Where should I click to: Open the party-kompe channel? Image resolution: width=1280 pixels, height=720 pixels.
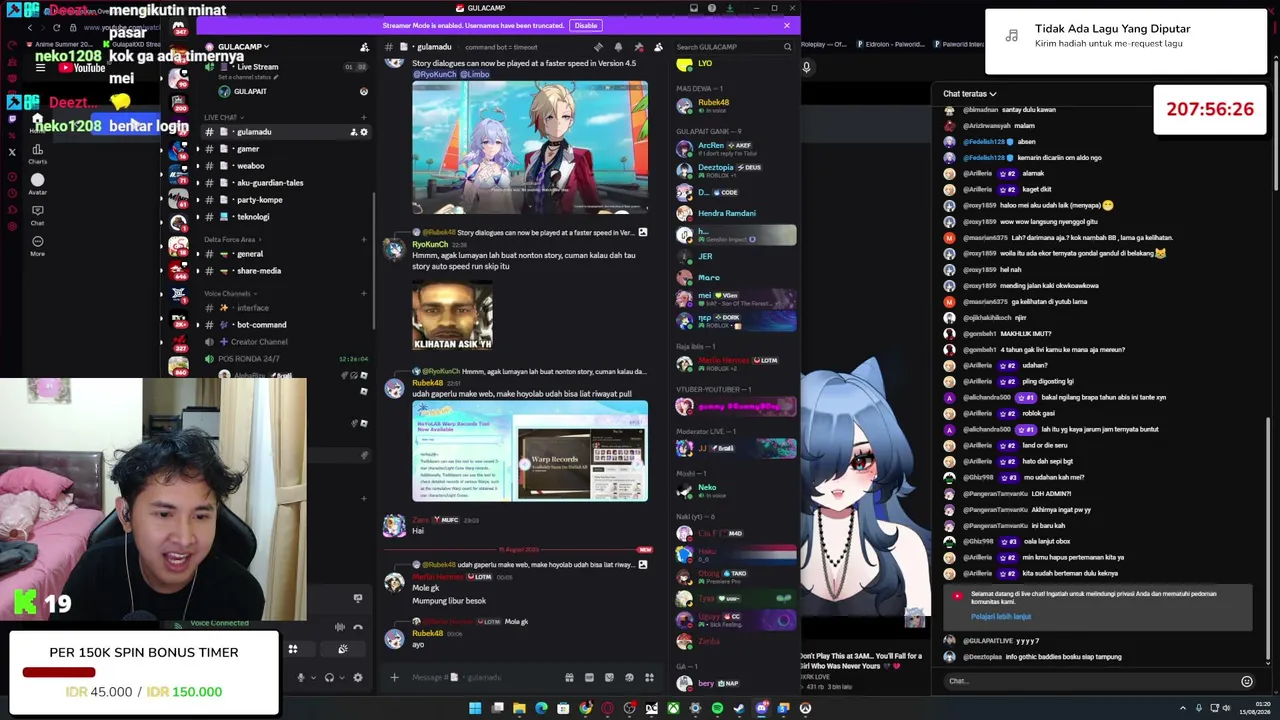pos(287,200)
